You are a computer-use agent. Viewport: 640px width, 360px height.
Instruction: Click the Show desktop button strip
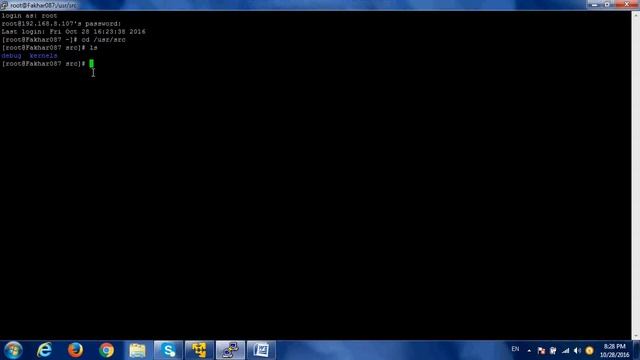coord(636,350)
